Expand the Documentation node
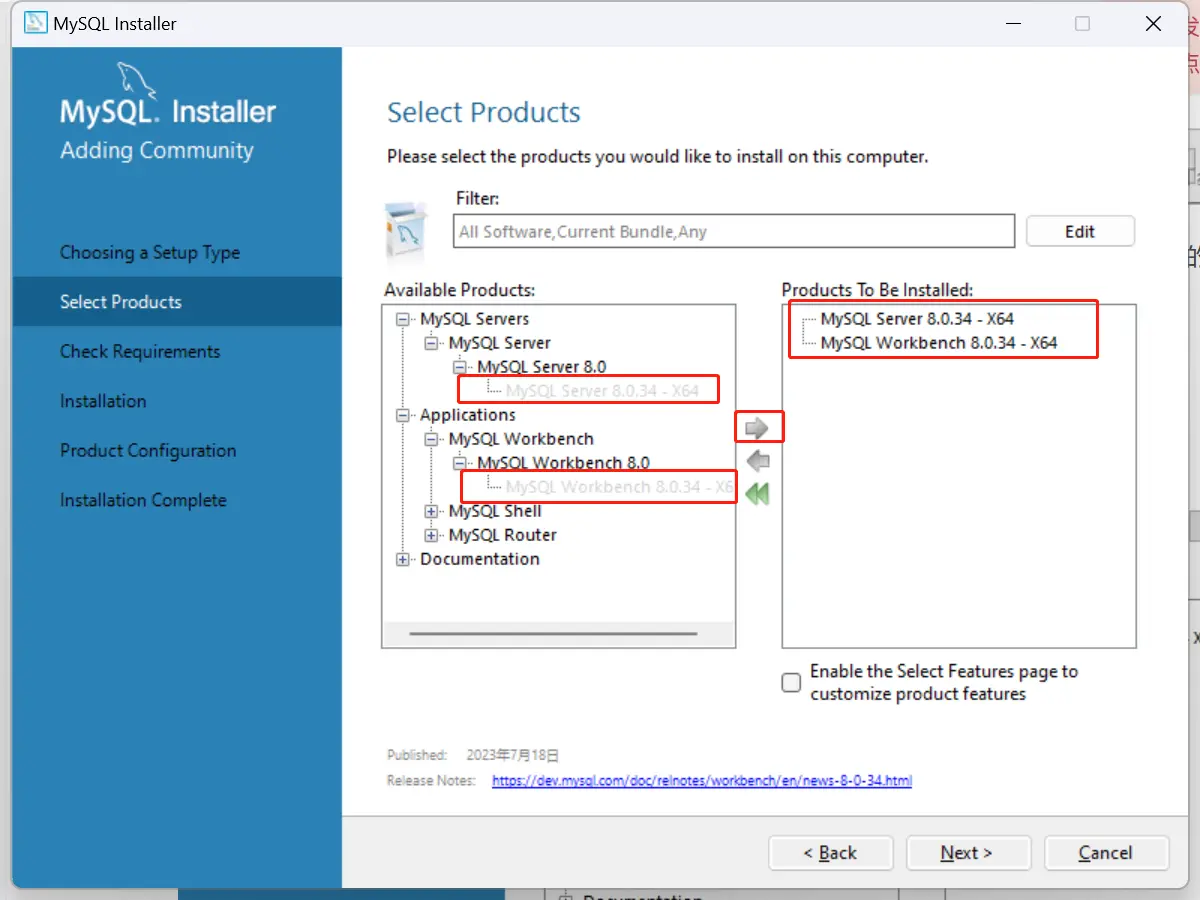The image size is (1200, 900). pyautogui.click(x=404, y=559)
